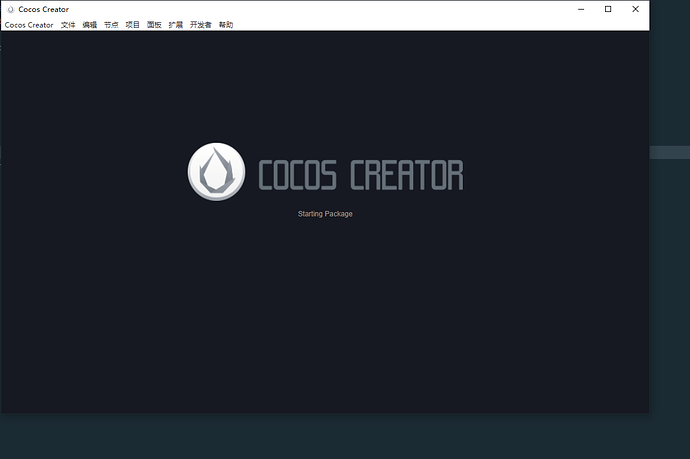
Task: Open the 文件 (File) menu
Action: (x=68, y=25)
